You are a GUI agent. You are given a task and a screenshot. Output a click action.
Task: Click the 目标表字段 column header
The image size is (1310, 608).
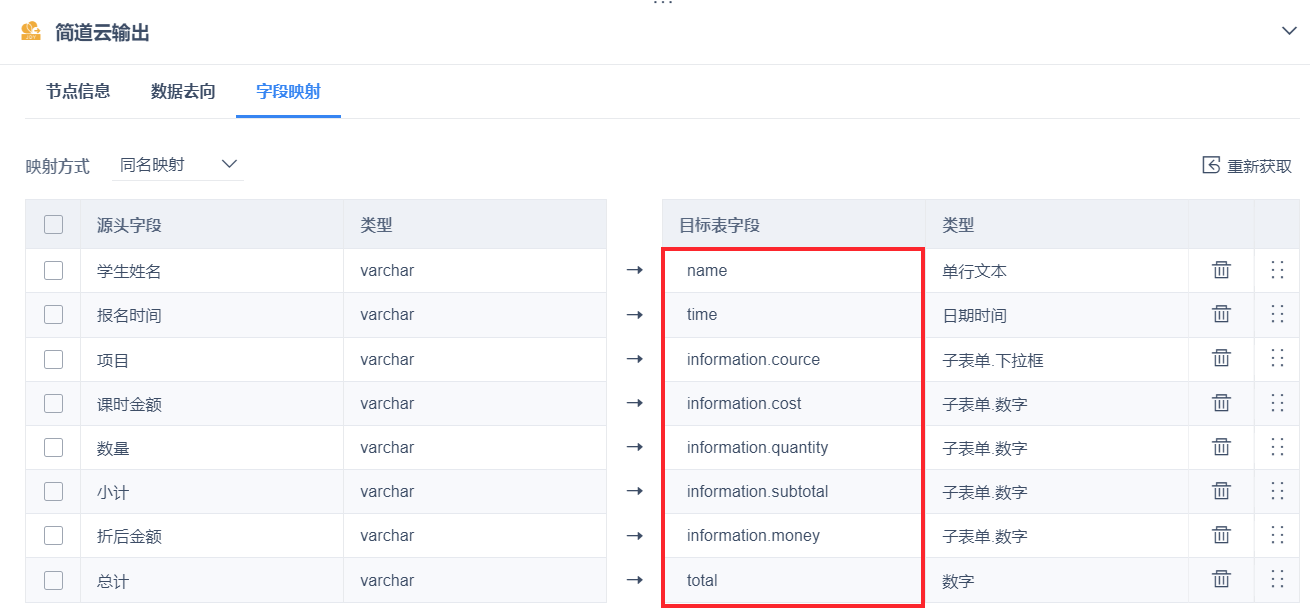click(x=719, y=225)
